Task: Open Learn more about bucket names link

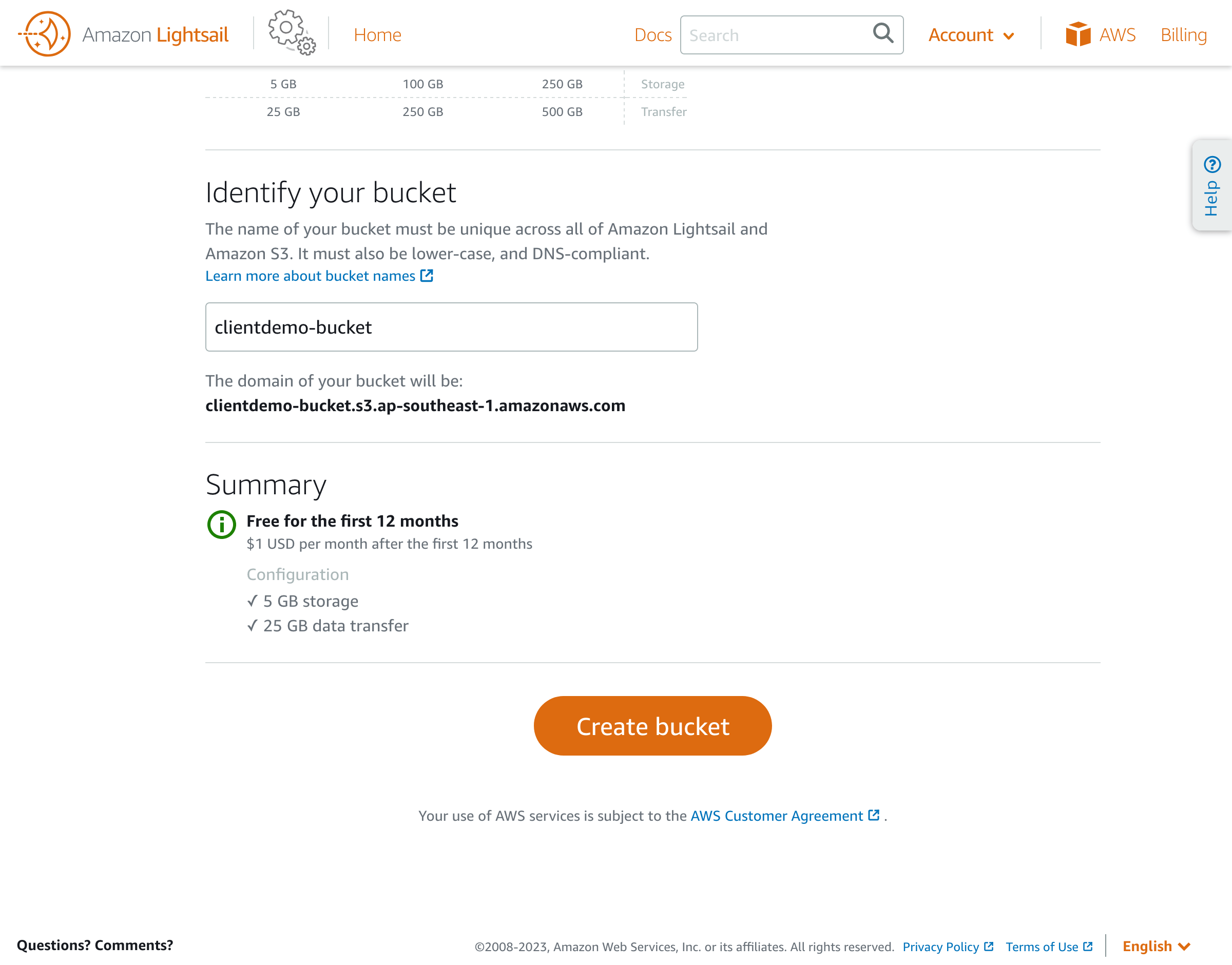Action: (310, 276)
